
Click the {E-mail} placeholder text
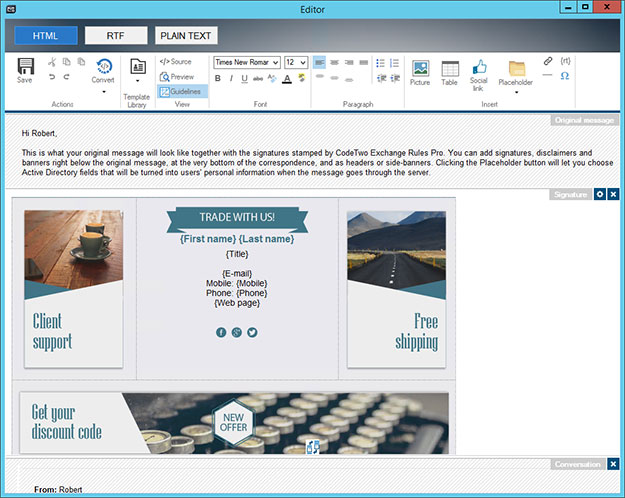point(237,274)
